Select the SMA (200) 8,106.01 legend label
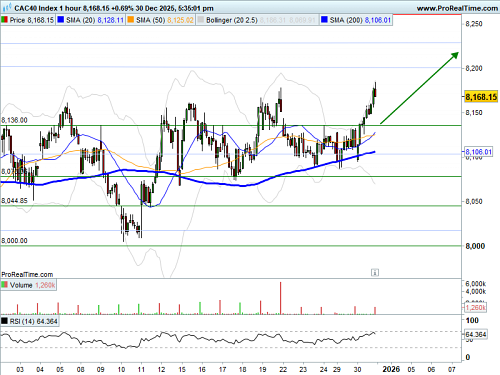The height and width of the screenshot is (375, 500). [360, 20]
